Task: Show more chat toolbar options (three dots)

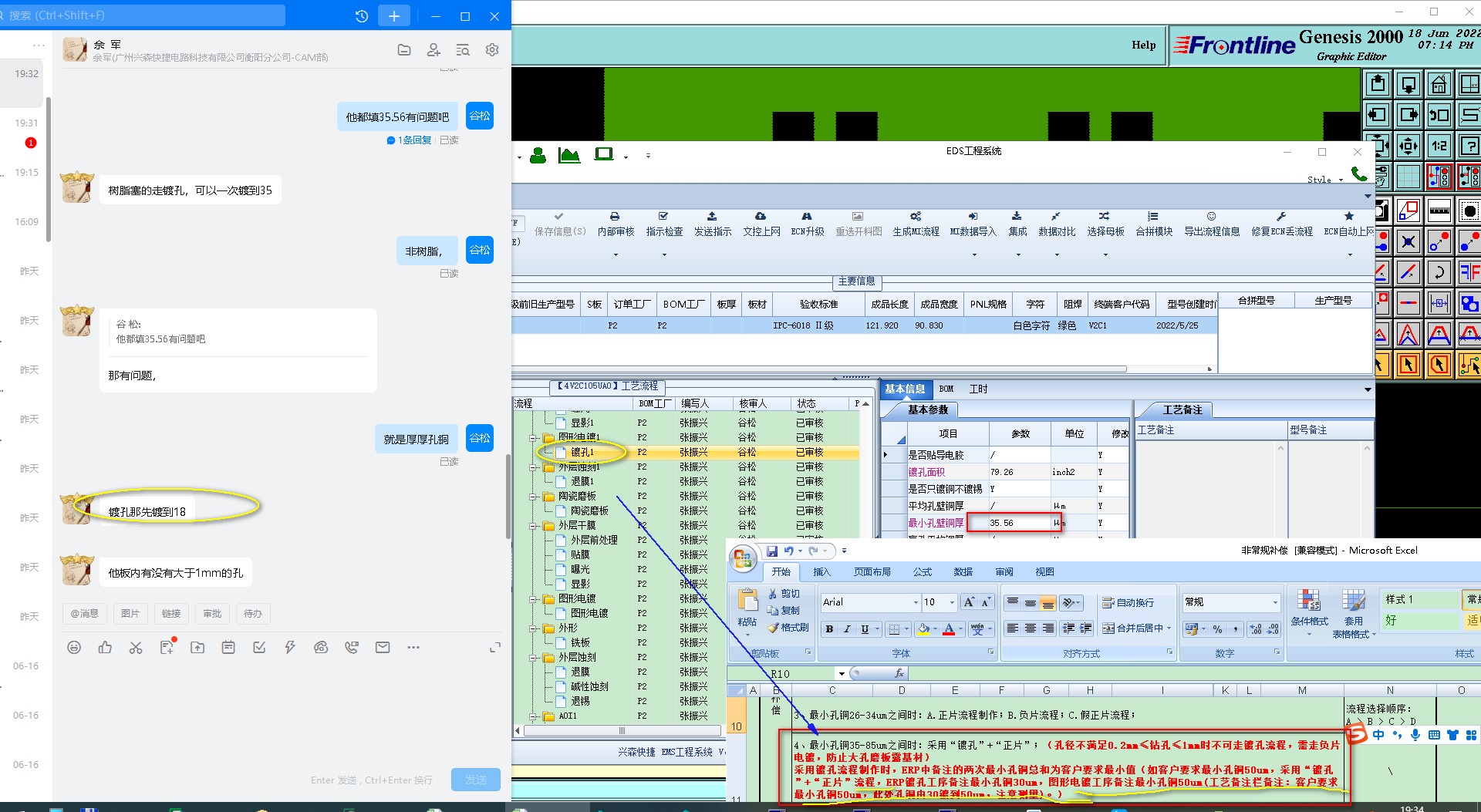Action: click(413, 648)
